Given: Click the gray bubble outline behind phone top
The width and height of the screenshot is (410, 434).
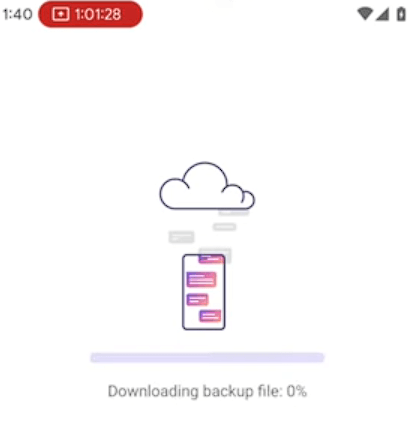Looking at the screenshot, I should click(x=215, y=255).
